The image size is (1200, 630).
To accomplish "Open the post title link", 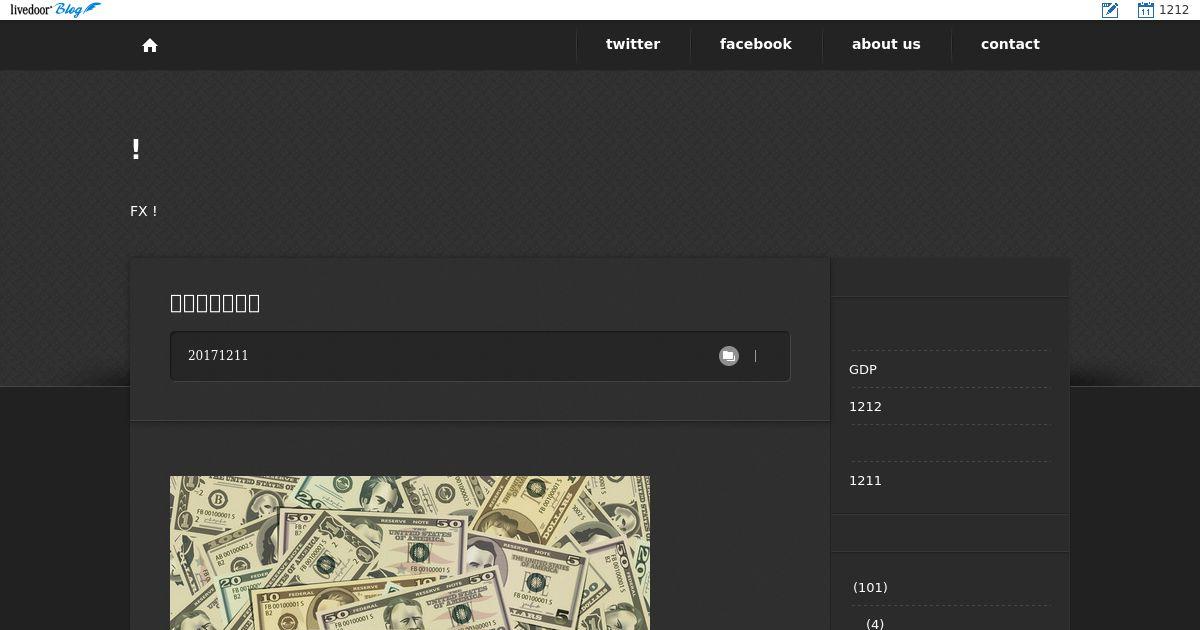I will click(x=215, y=303).
